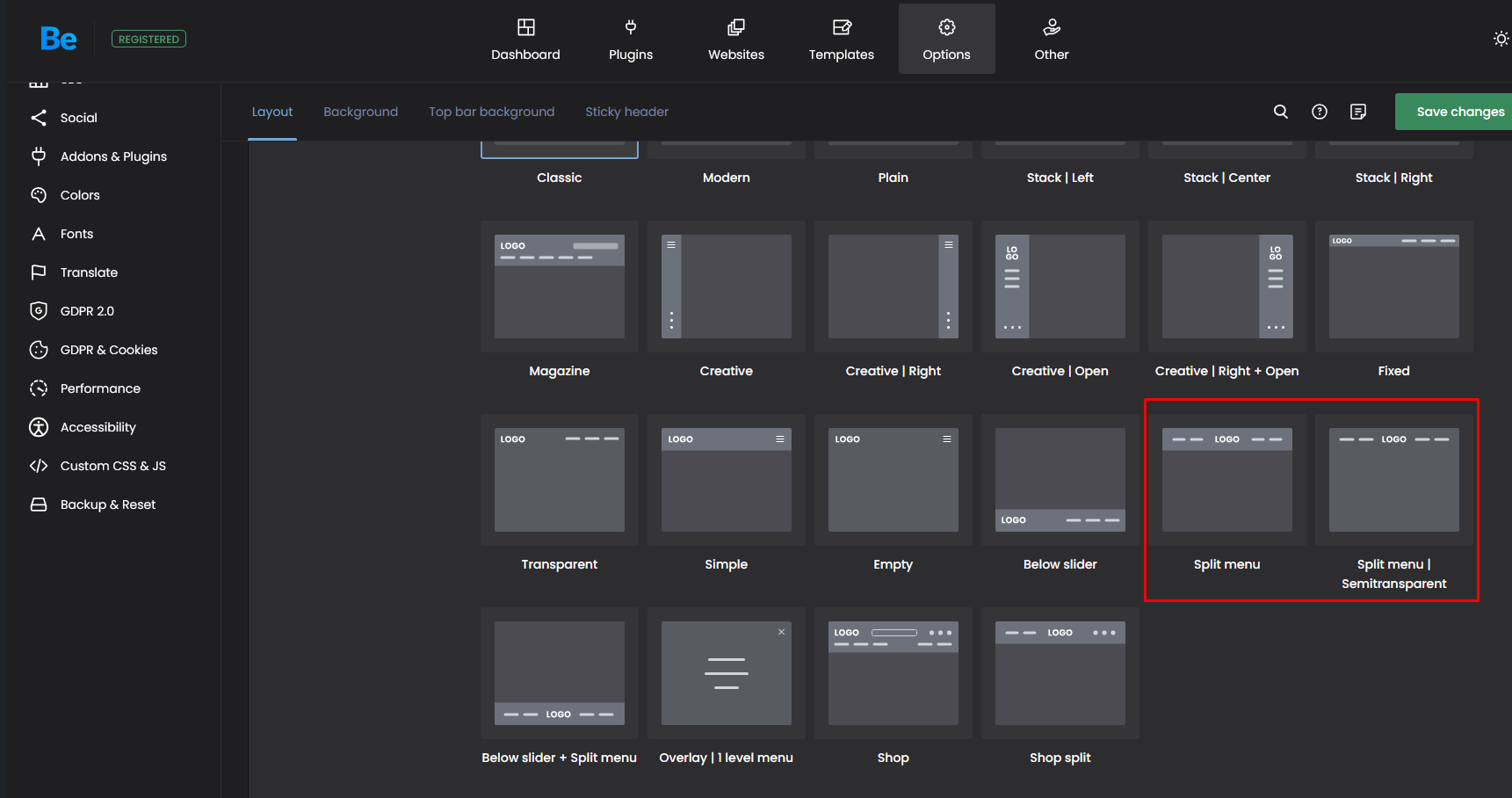
Task: Toggle light mode sun icon
Action: (1501, 39)
